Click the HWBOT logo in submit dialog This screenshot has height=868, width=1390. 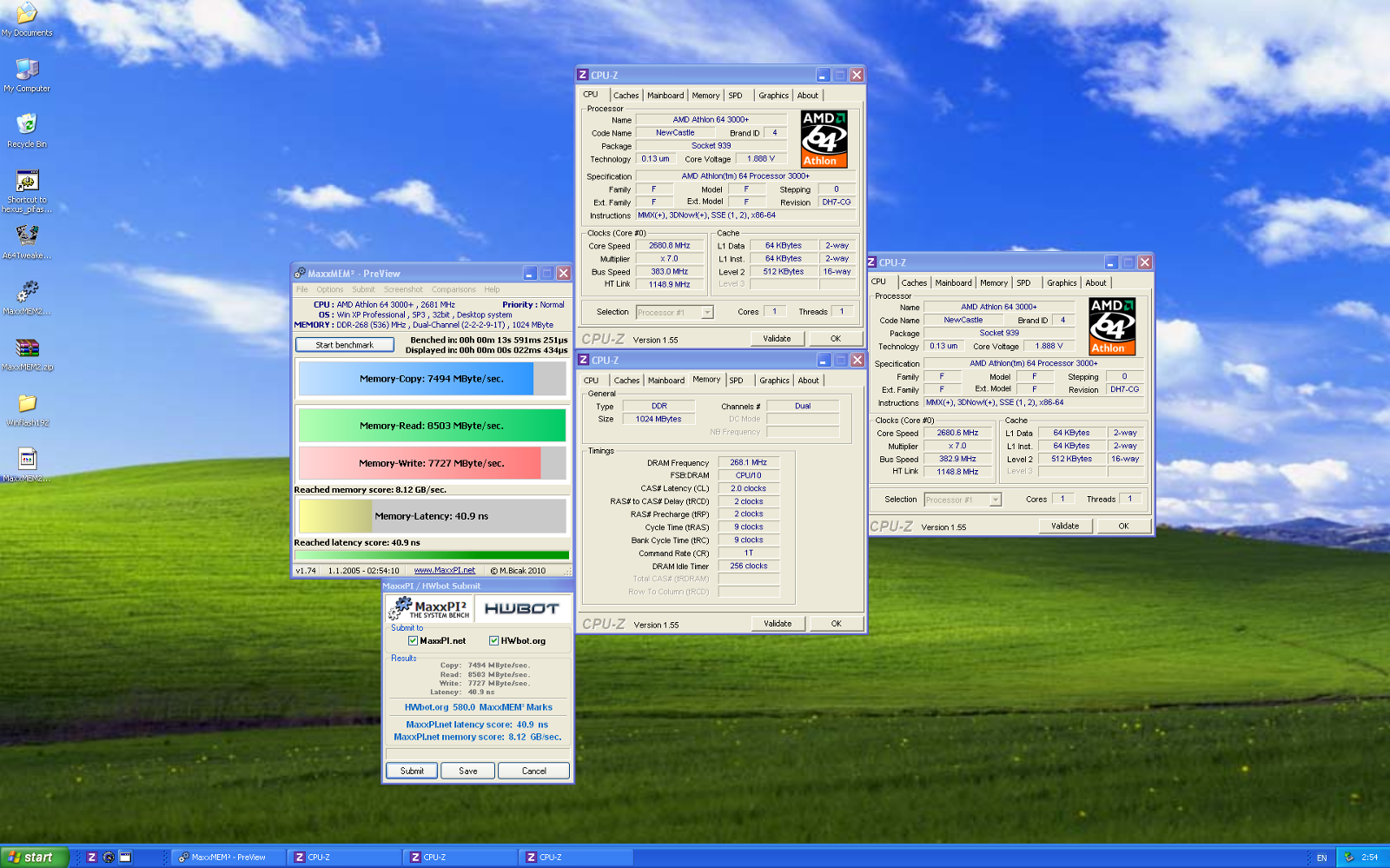[521, 608]
